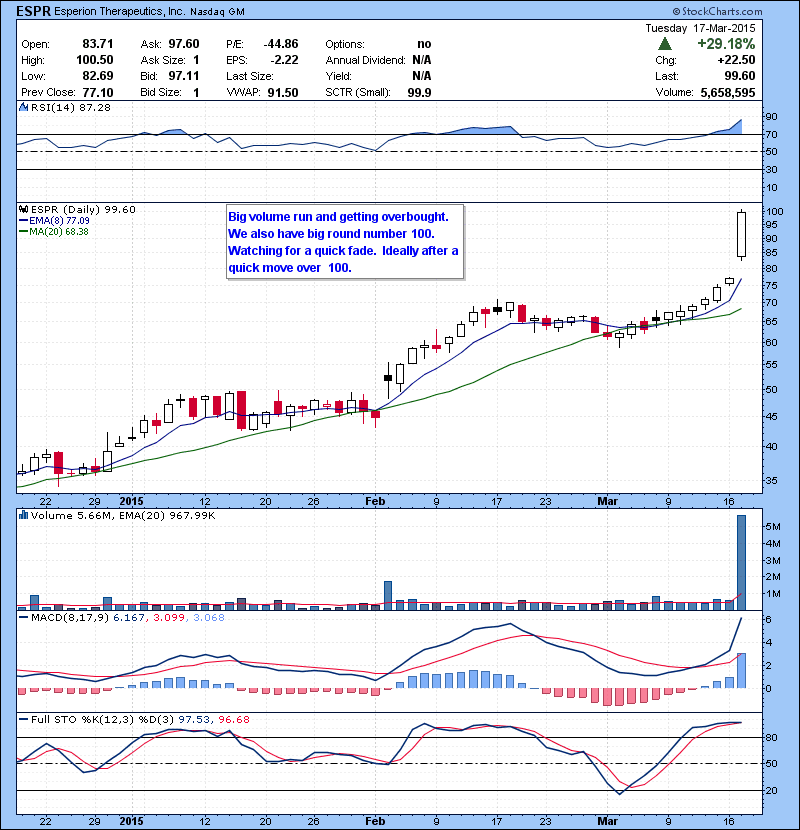The image size is (800, 830).
Task: Click the blue 'Big volume run' annotation box
Action: click(345, 242)
